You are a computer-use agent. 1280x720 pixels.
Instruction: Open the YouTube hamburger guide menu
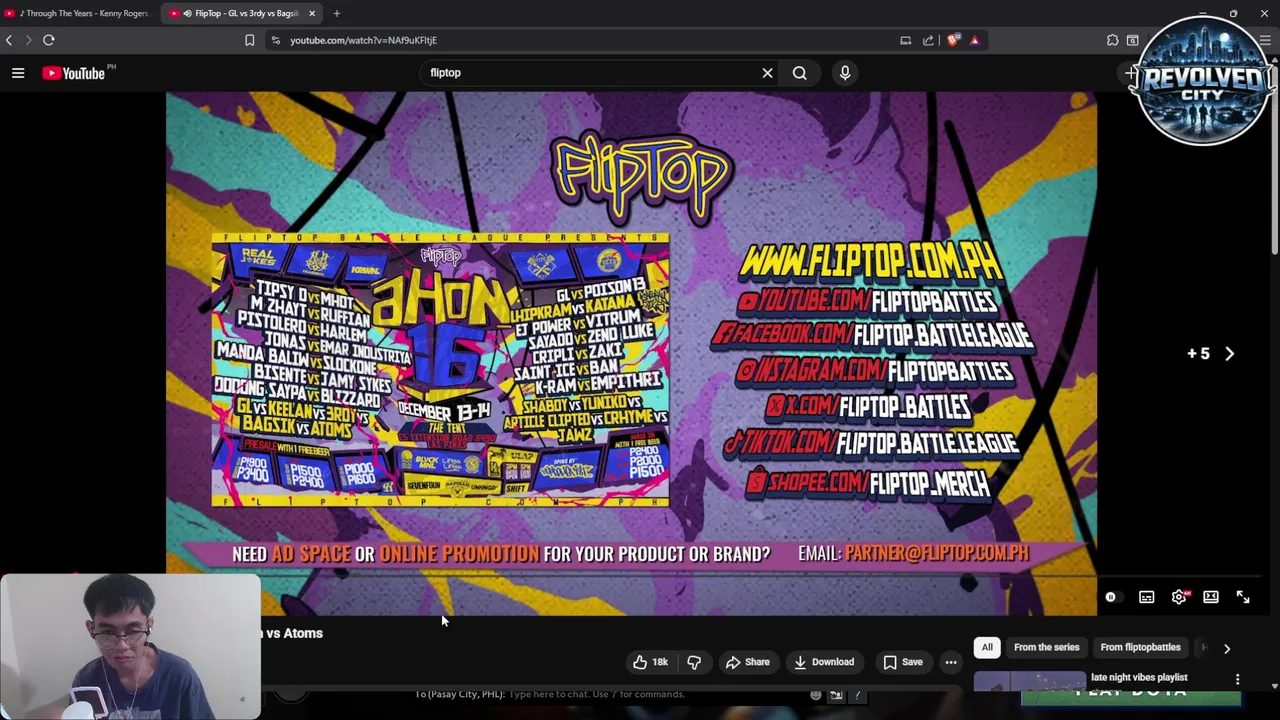pyautogui.click(x=18, y=73)
